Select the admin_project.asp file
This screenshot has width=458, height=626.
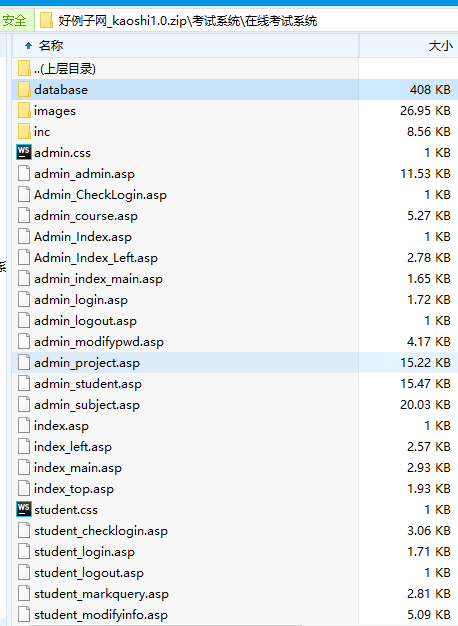coord(235,363)
